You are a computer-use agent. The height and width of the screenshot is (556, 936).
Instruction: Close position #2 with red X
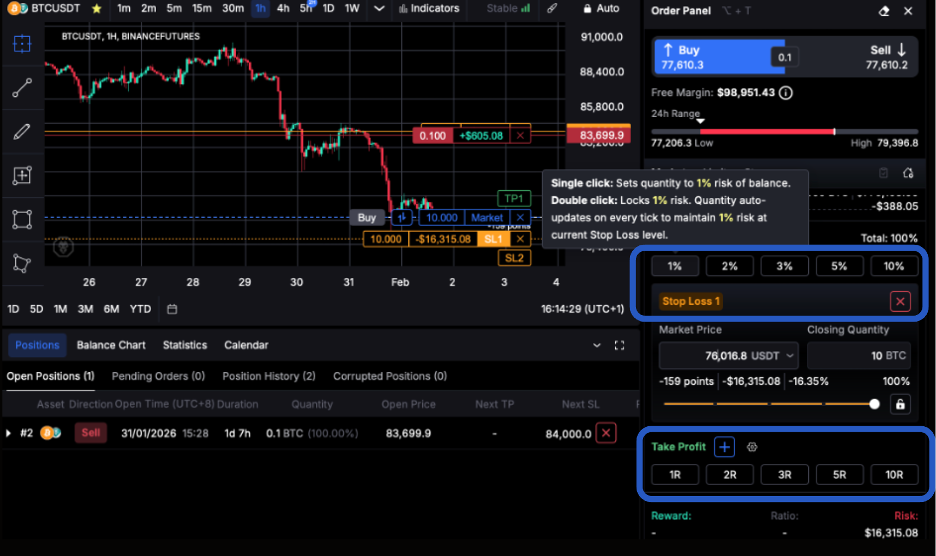606,433
